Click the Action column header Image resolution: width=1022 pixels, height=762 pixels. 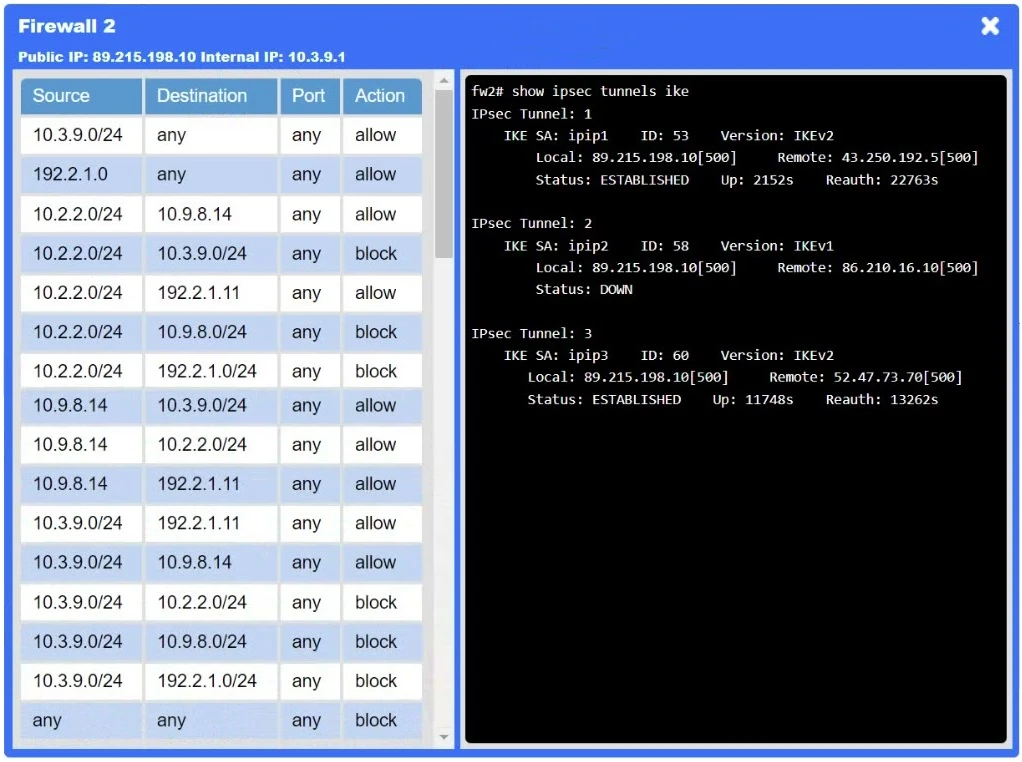pyautogui.click(x=381, y=96)
